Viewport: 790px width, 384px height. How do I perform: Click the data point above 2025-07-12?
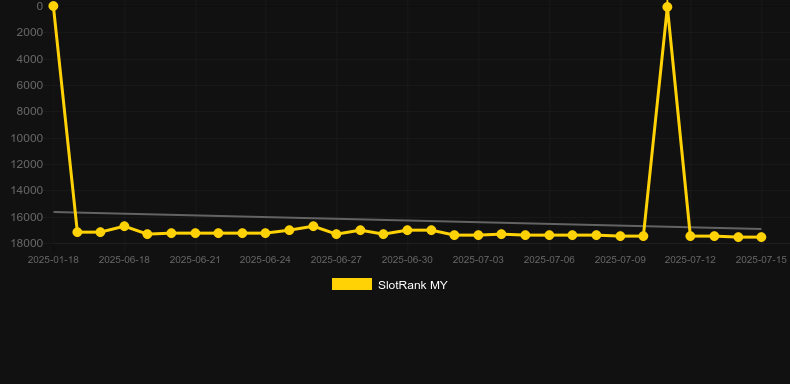(x=690, y=236)
